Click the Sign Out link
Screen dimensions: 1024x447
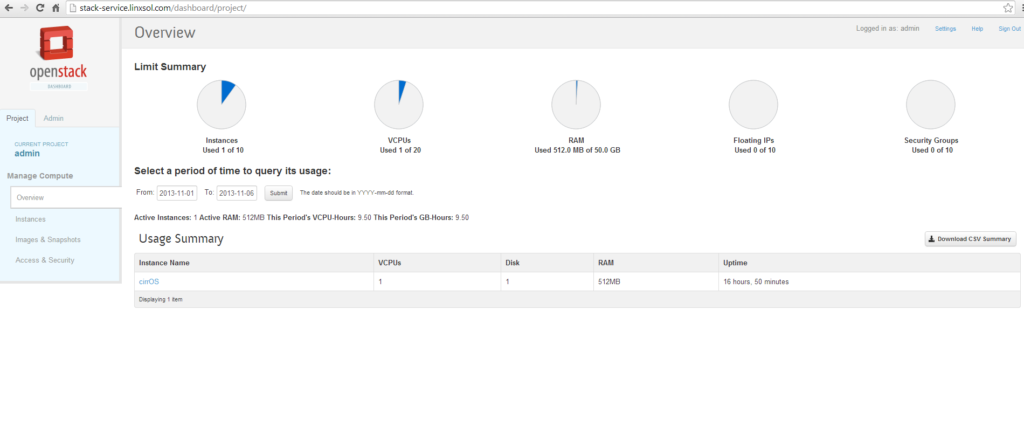click(1009, 29)
